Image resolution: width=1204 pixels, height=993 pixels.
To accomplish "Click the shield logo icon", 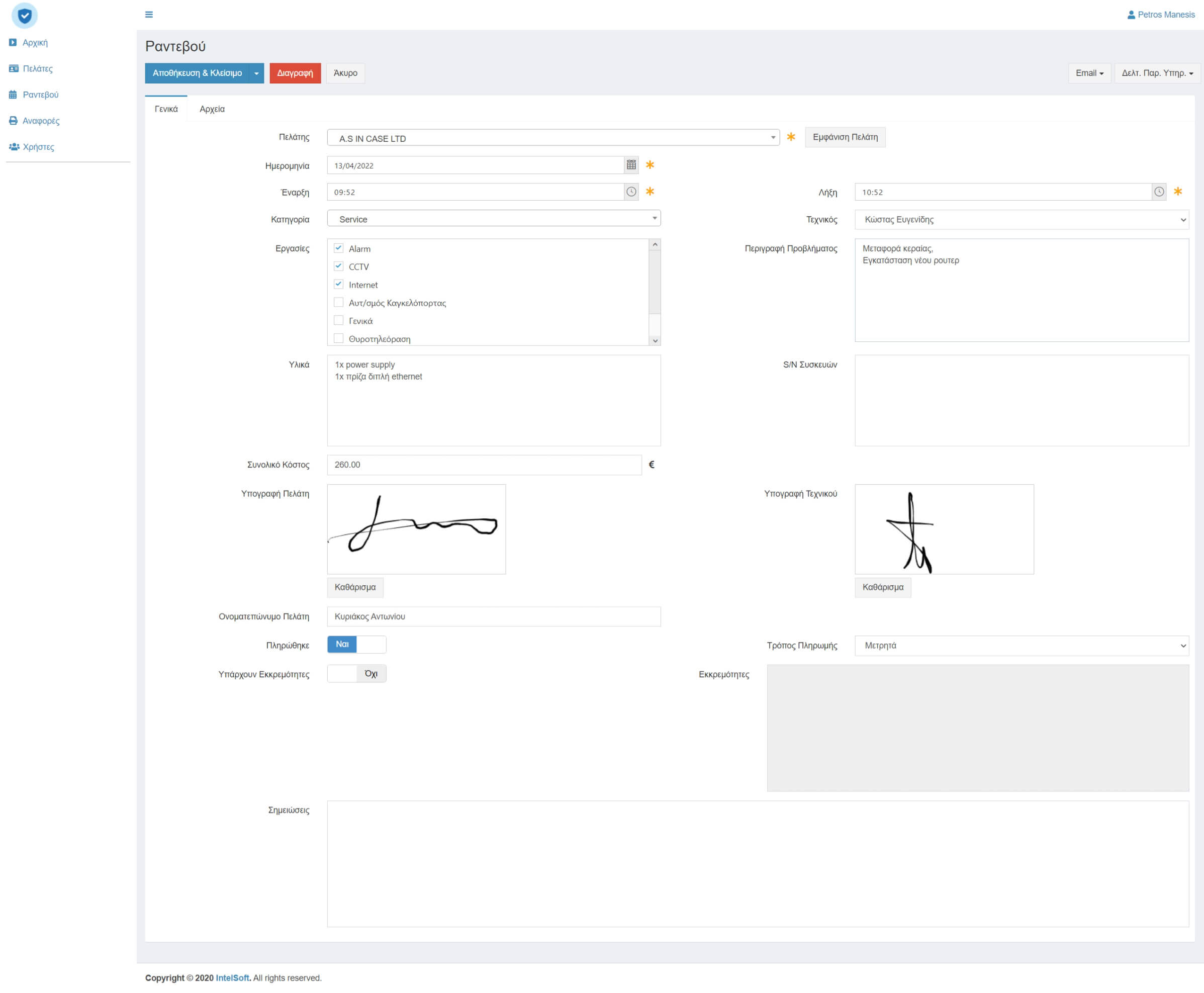I will tap(25, 16).
